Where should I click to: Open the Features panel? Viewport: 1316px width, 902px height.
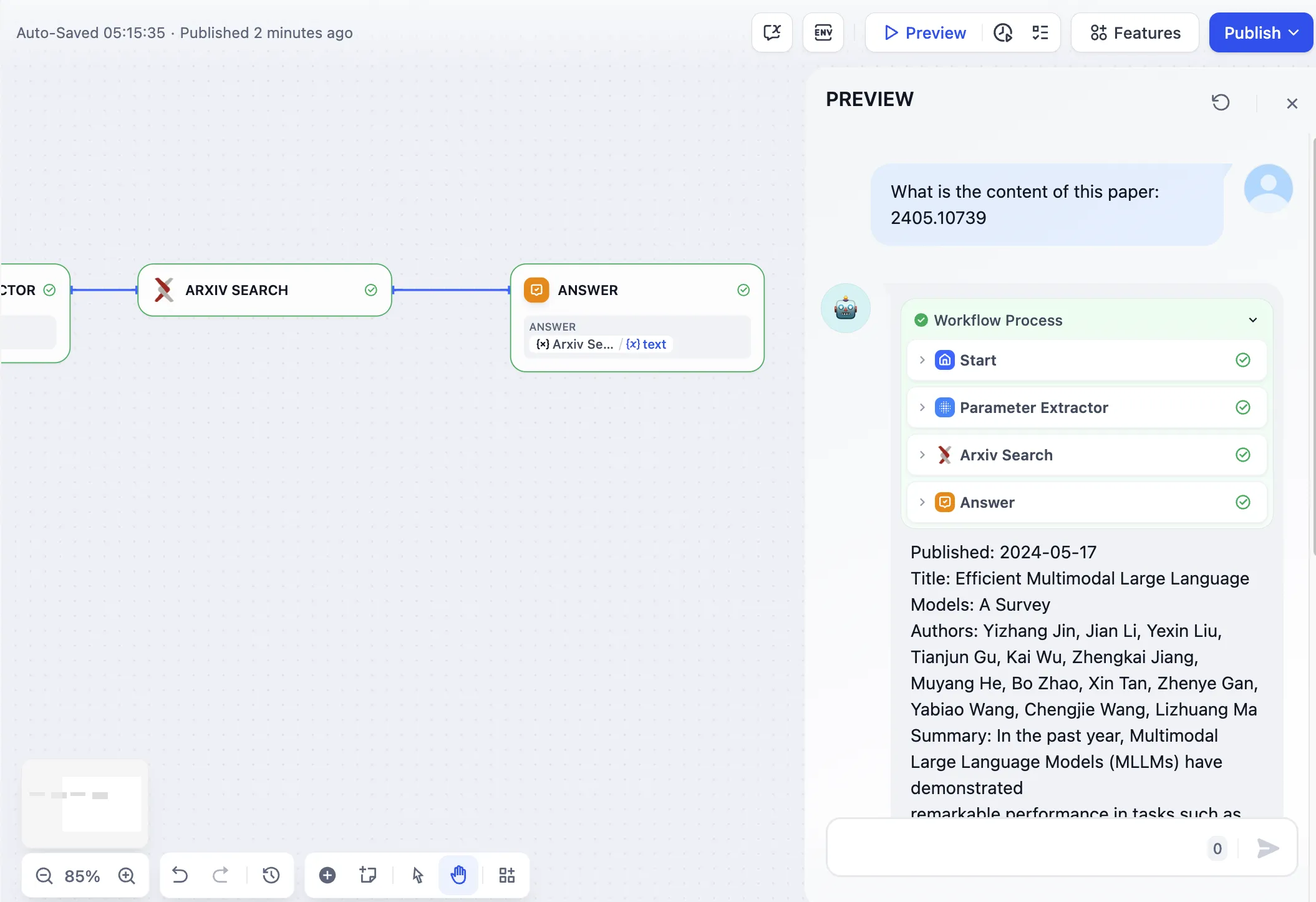click(1135, 32)
